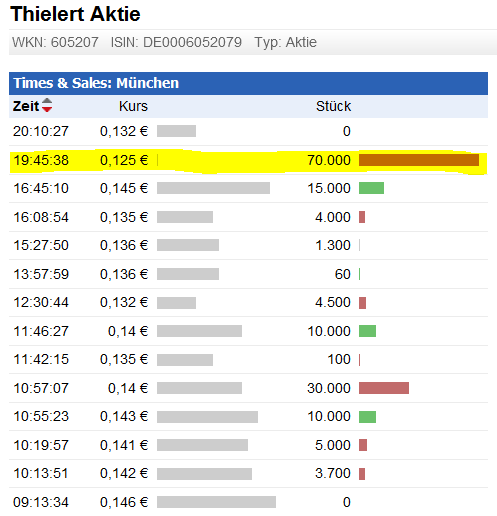Click the red 5.000 volume bar
497x516 pixels.
[363, 445]
